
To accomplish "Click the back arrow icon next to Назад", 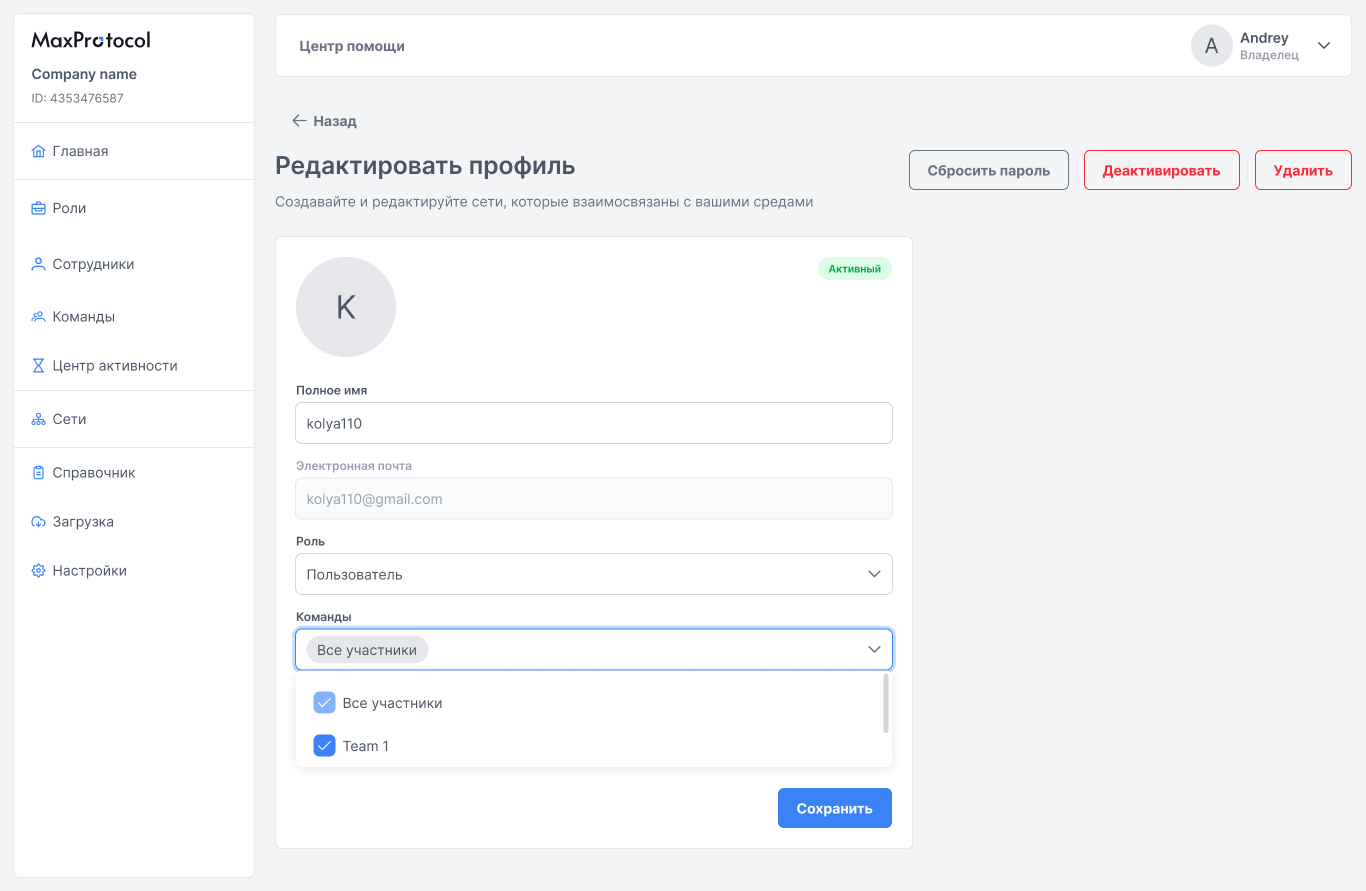I will point(299,121).
